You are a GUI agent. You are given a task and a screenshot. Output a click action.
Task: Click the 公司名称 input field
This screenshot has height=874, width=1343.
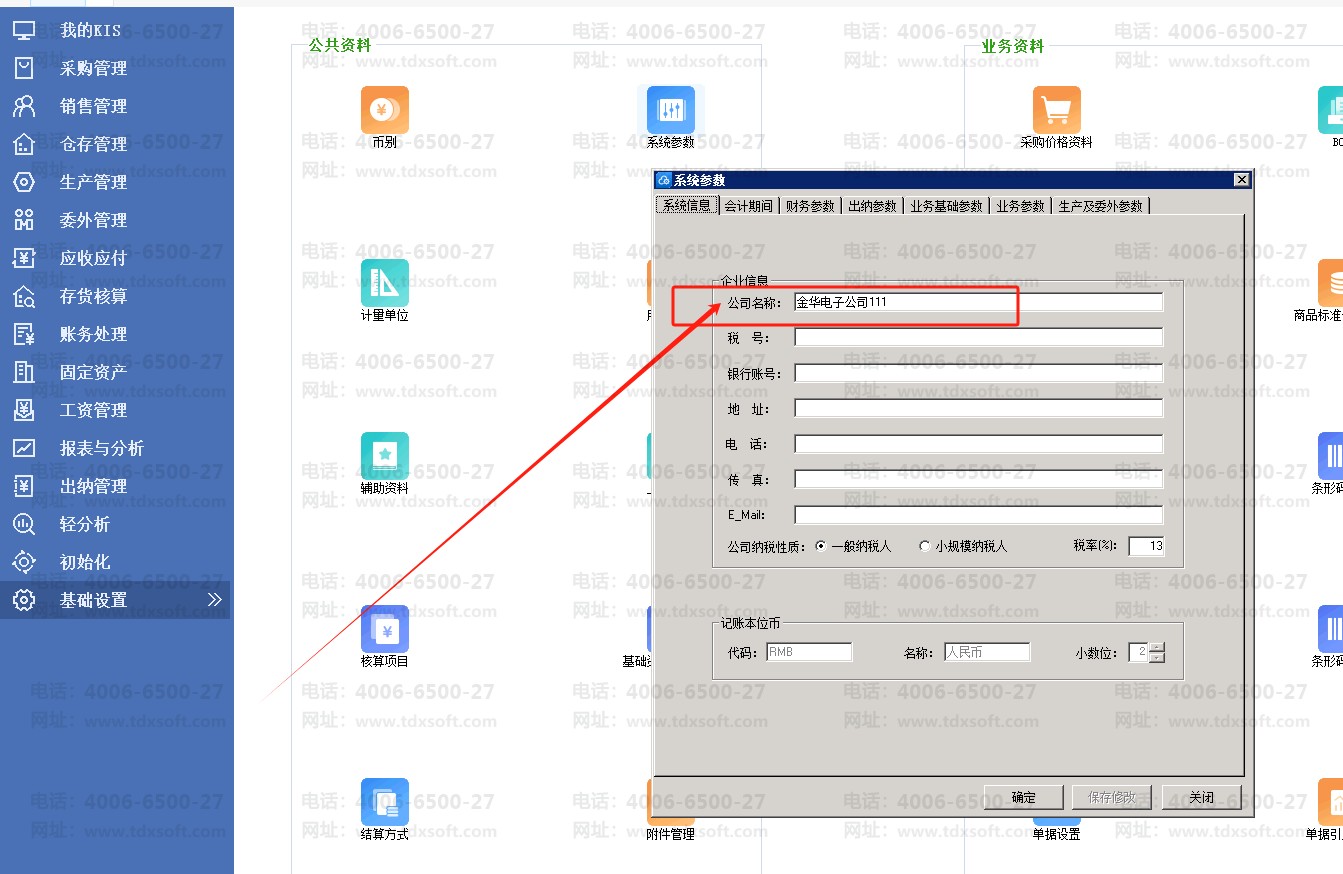(x=979, y=301)
